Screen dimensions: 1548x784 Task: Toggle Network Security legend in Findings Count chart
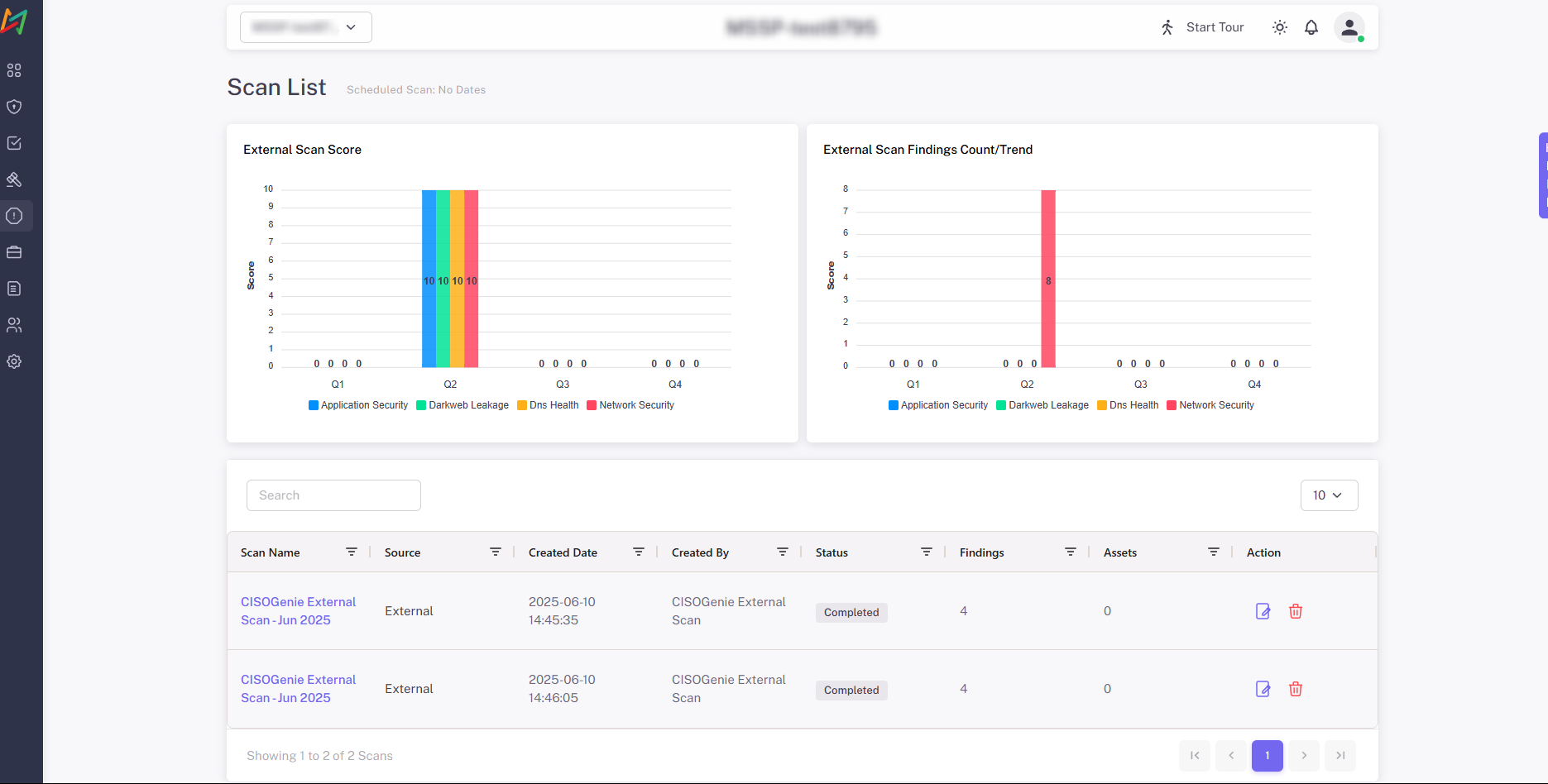tap(1210, 405)
